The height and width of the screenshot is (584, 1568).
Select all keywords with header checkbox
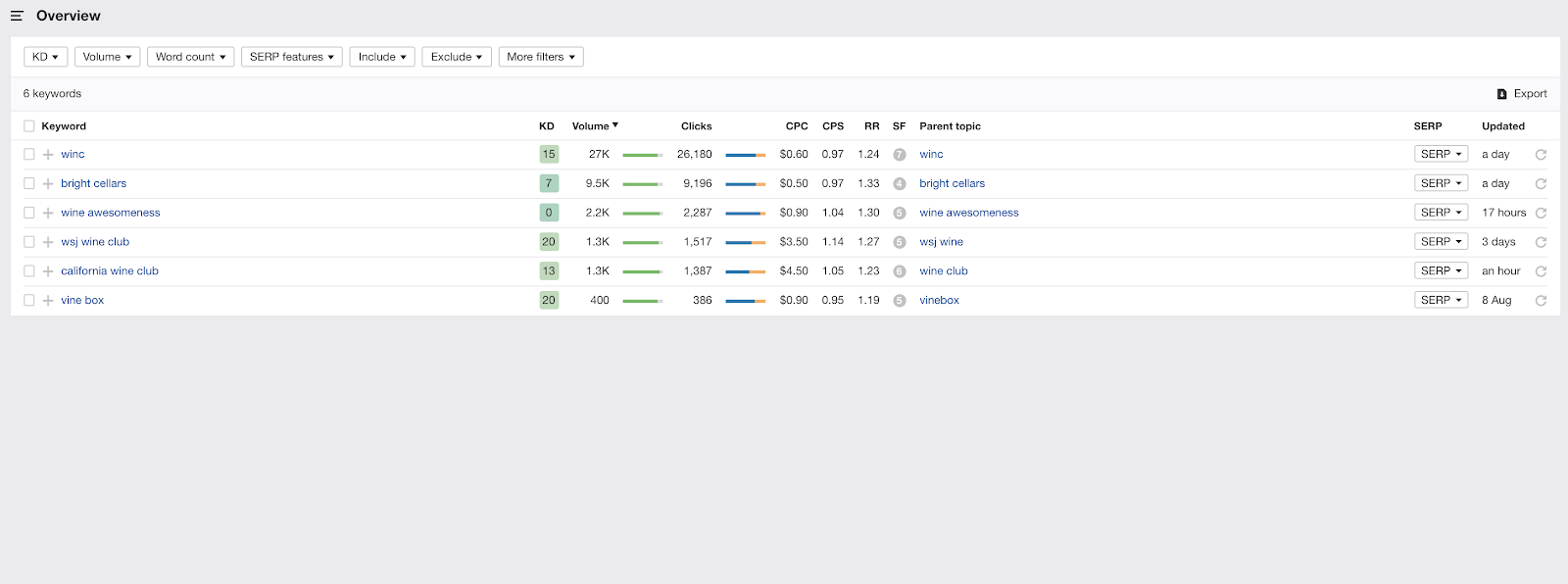pyautogui.click(x=29, y=126)
